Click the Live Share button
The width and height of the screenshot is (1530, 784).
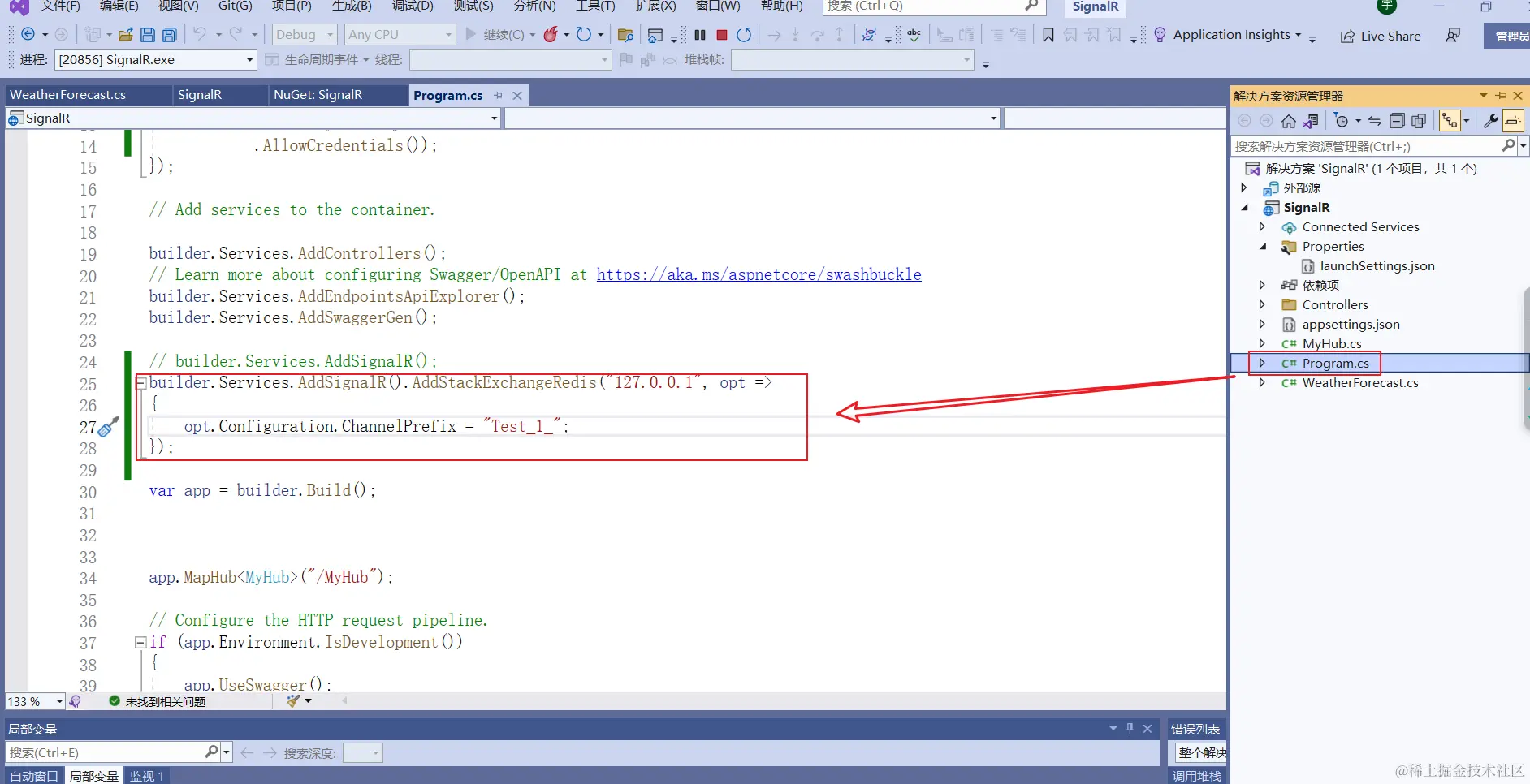coord(1381,36)
